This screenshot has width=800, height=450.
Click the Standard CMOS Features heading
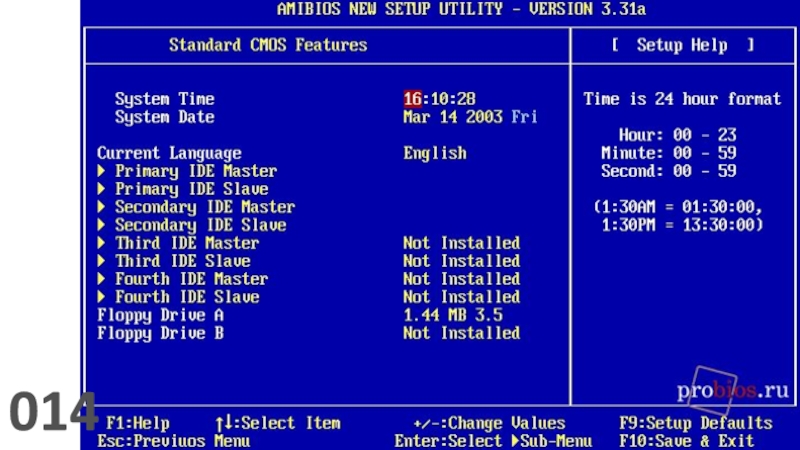pyautogui.click(x=268, y=45)
